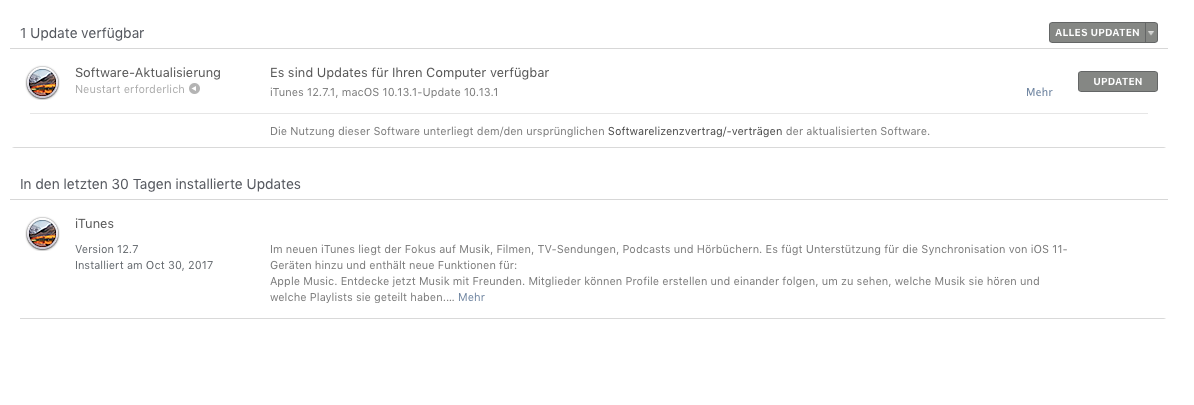Viewport: 1194px width, 405px height.
Task: Click the "In den letzten 30 Tagen" heading
Action: pos(160,184)
